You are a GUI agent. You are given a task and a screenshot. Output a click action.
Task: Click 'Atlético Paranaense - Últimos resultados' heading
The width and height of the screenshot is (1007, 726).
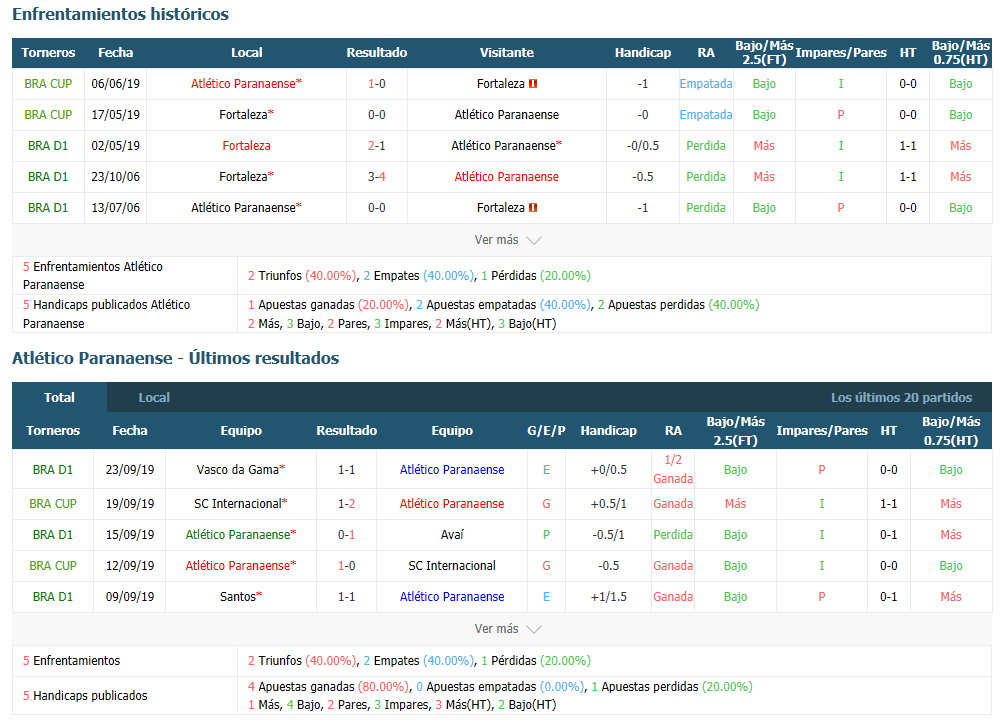175,358
